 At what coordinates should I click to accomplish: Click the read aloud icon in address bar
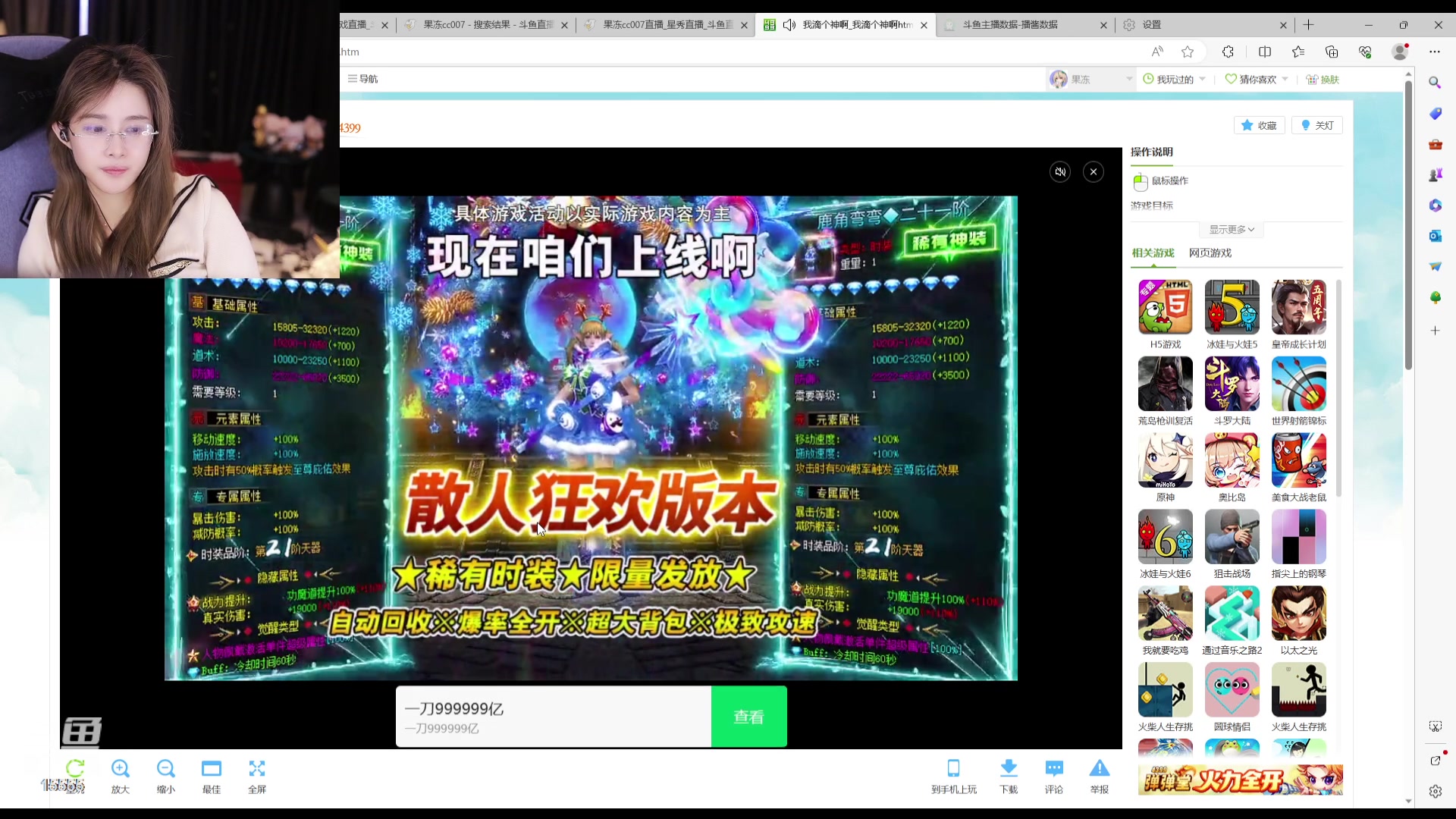[x=1157, y=52]
